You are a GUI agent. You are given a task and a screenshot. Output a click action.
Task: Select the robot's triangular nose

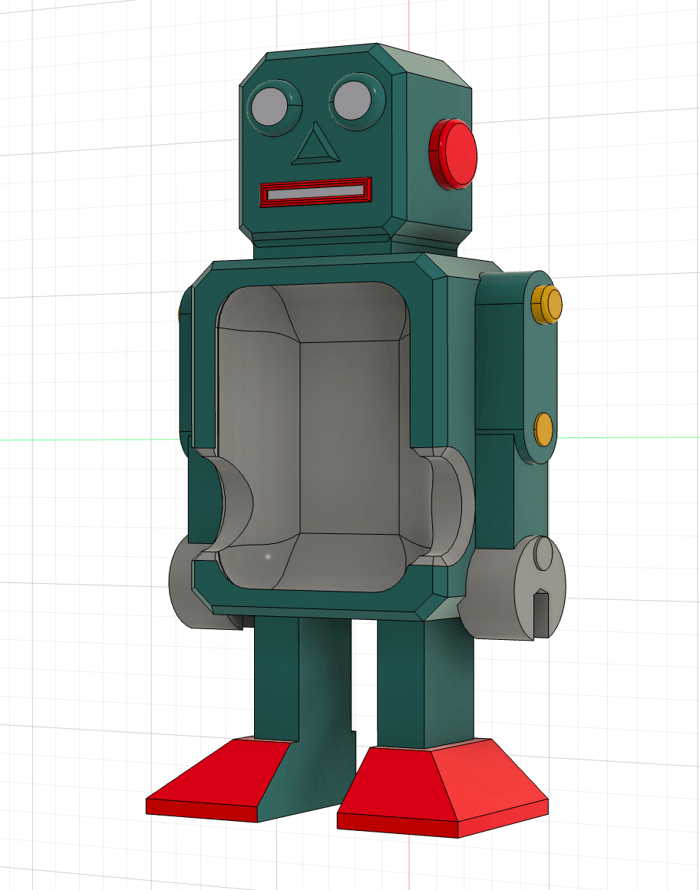coord(314,144)
